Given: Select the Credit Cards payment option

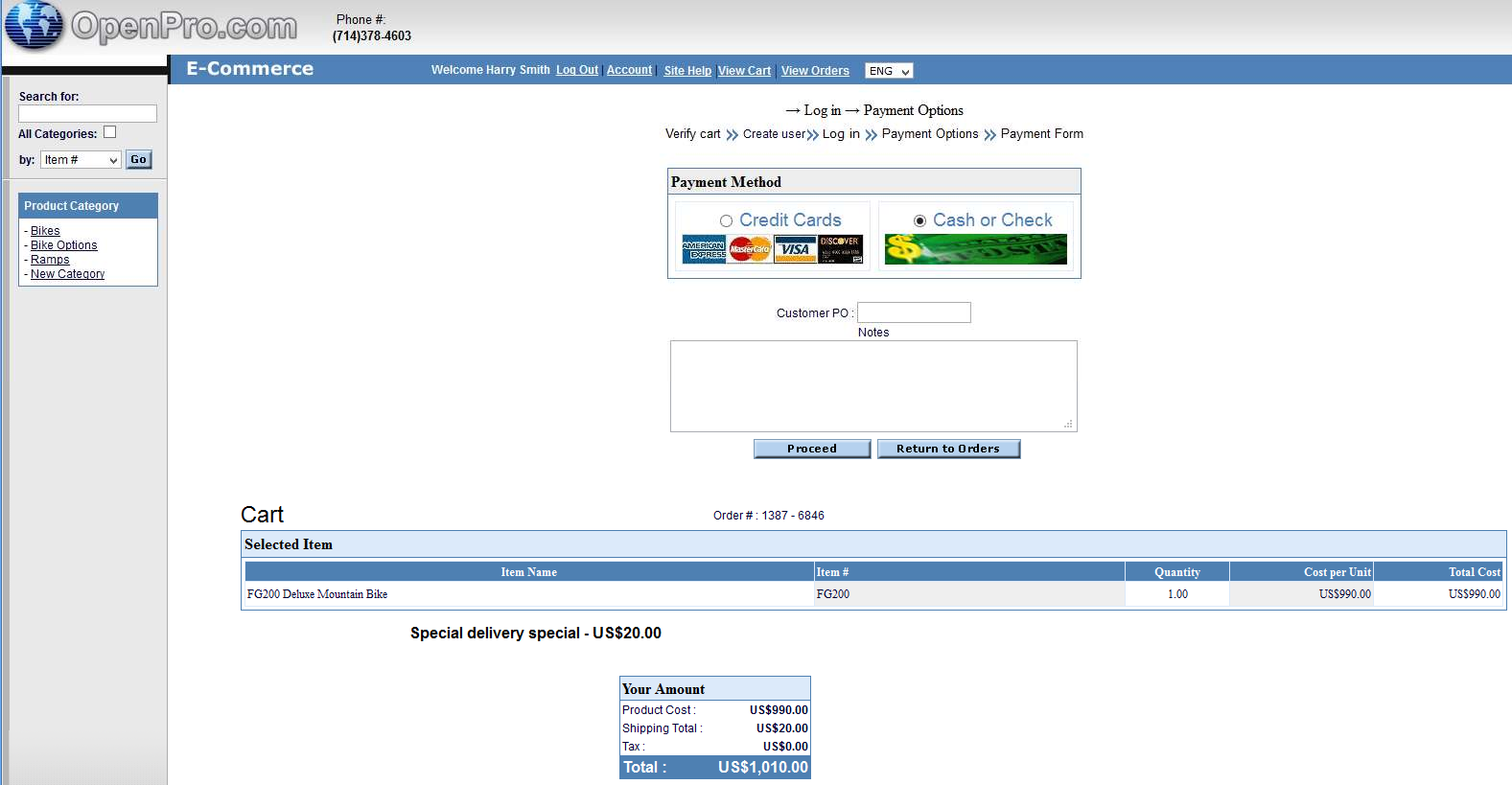Looking at the screenshot, I should click(726, 221).
